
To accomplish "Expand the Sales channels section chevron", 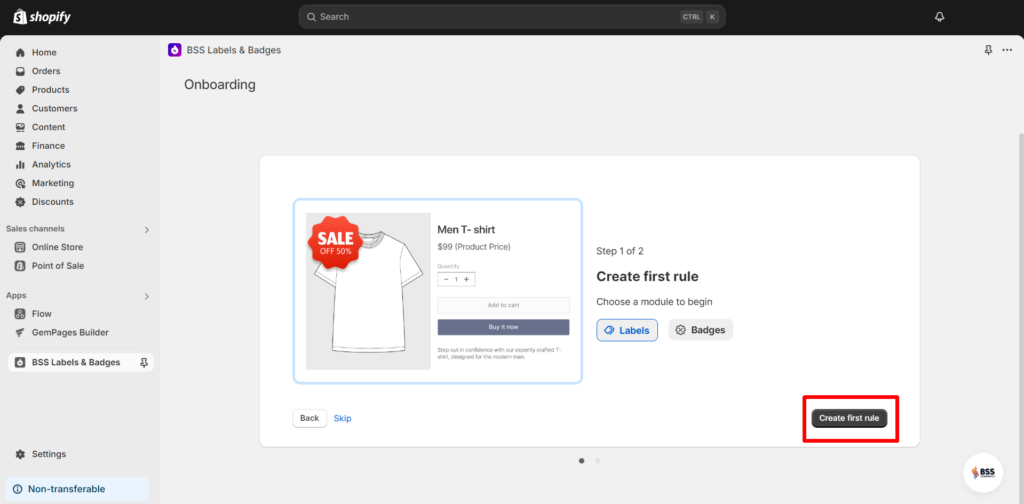I will 147,229.
